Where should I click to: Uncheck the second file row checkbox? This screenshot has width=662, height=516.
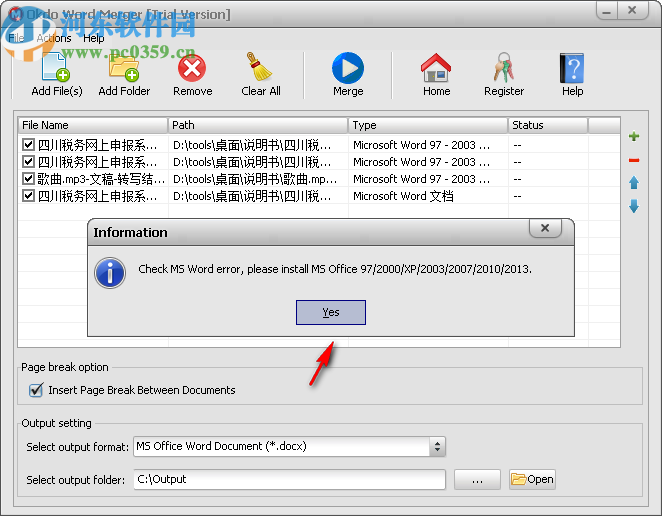[28, 162]
